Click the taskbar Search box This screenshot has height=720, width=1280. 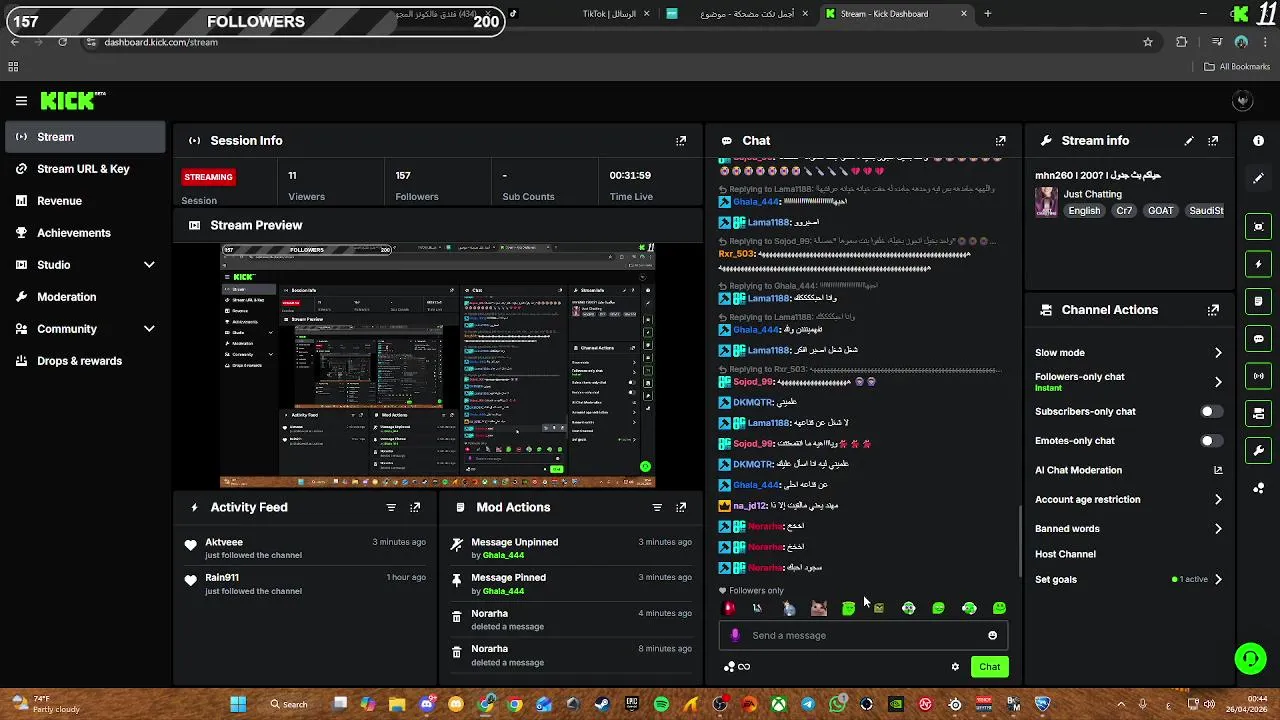[289, 704]
